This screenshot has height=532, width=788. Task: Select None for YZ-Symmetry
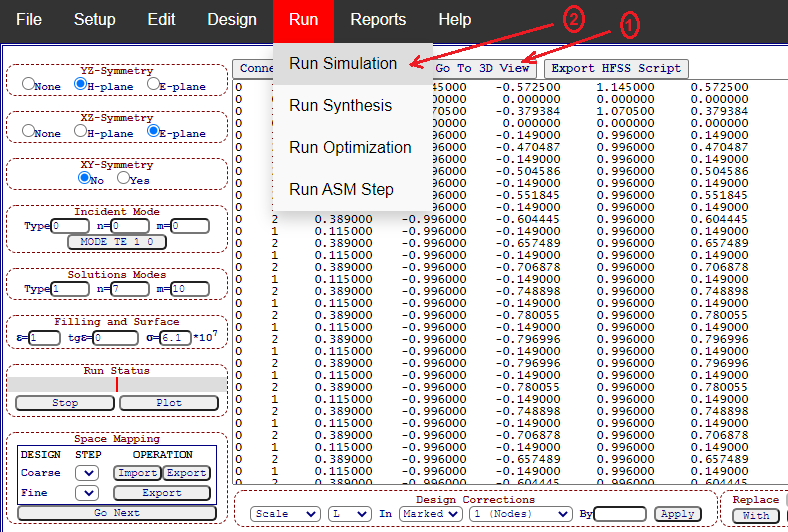coord(28,85)
